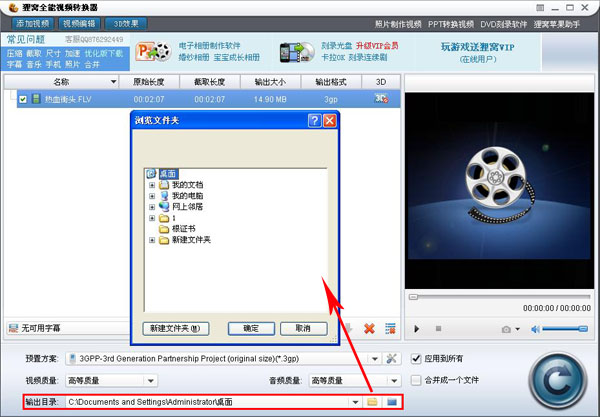The image size is (600, 417).
Task: Open the PPT转换视频 link
Action: pyautogui.click(x=451, y=24)
